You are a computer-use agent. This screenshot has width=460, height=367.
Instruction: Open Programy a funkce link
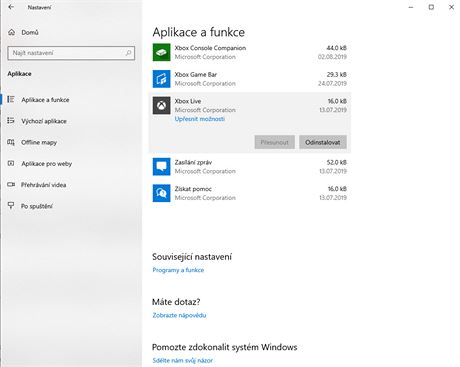(178, 270)
